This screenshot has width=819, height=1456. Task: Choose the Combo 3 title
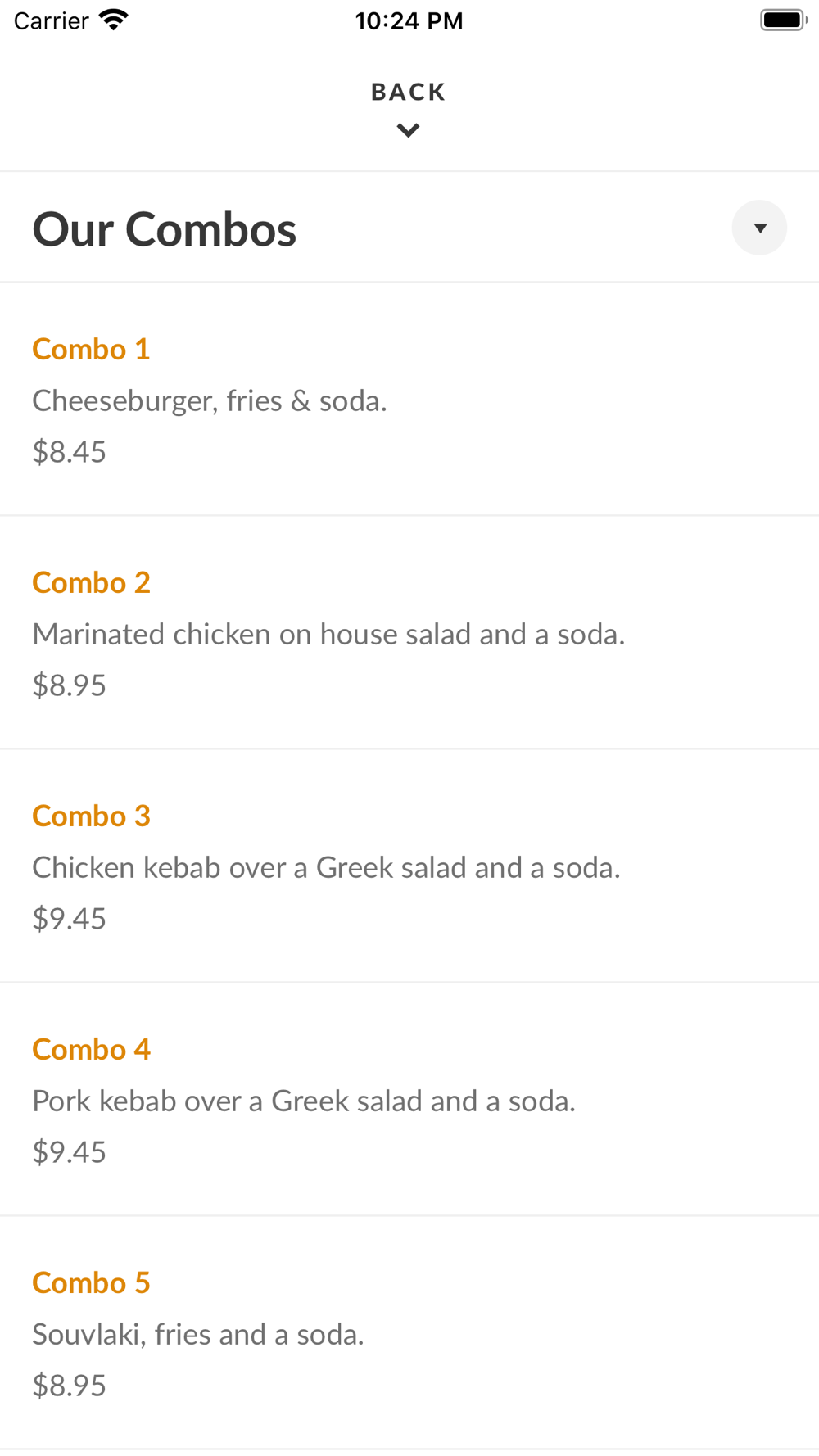91,816
